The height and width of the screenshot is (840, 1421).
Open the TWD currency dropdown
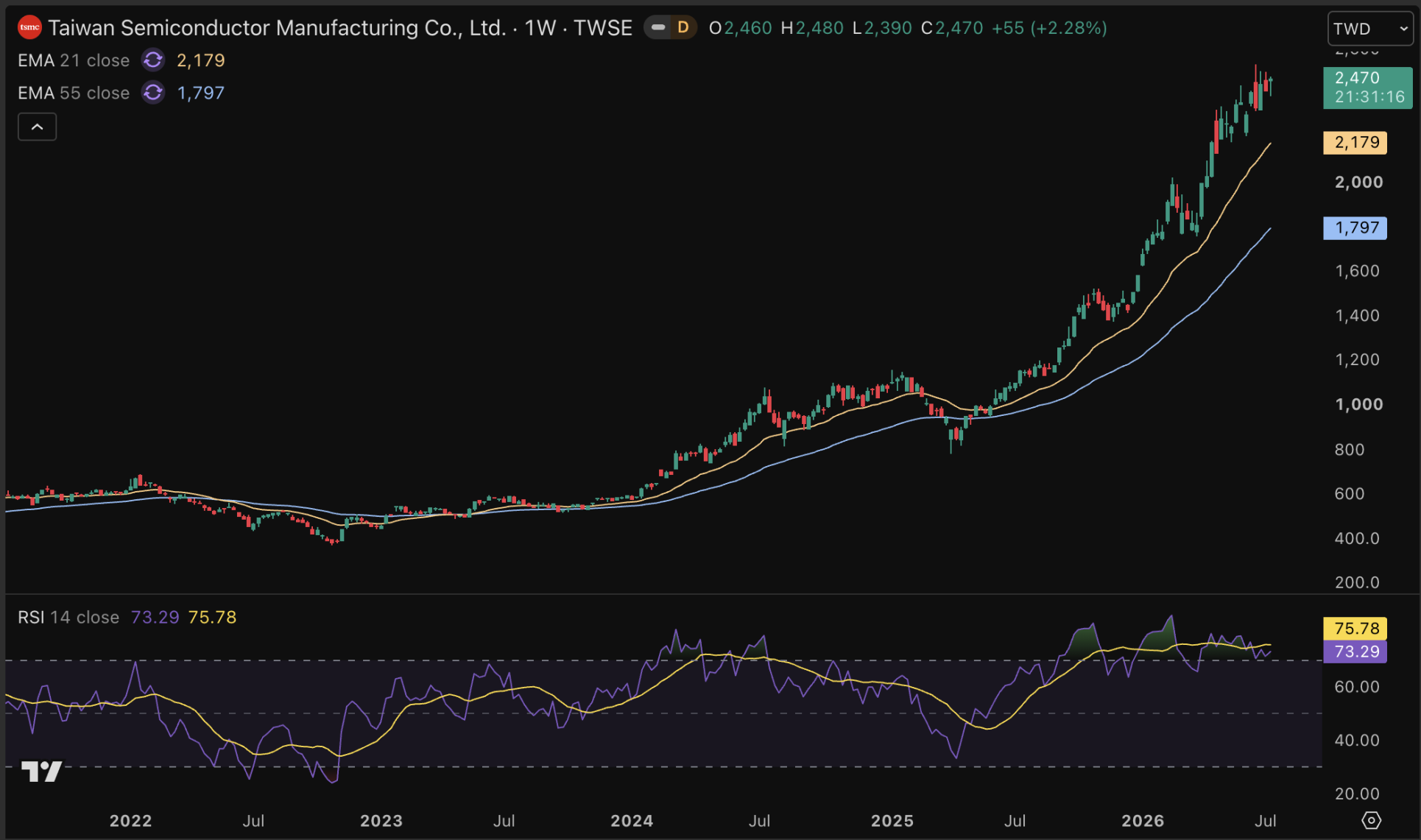click(1370, 29)
